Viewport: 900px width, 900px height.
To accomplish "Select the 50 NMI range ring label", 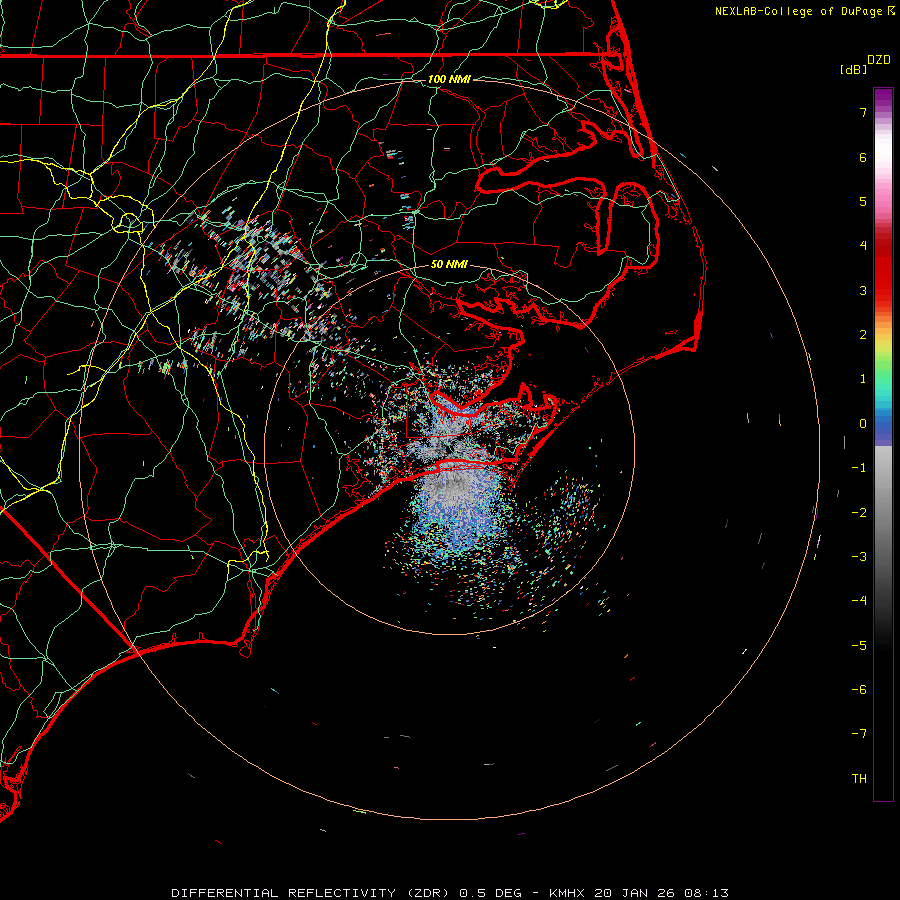I will tap(449, 265).
